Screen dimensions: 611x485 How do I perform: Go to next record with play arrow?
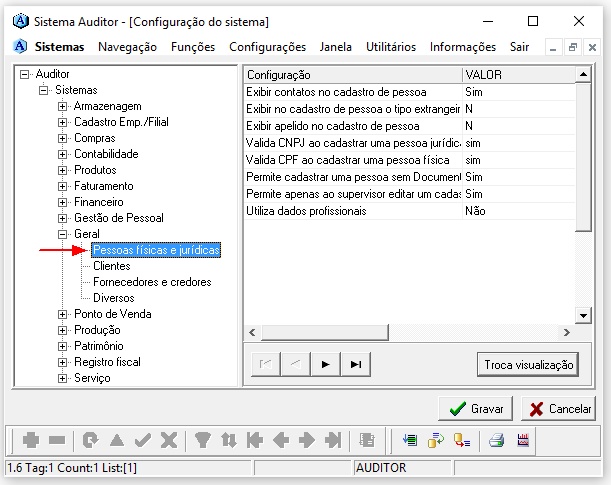point(326,365)
